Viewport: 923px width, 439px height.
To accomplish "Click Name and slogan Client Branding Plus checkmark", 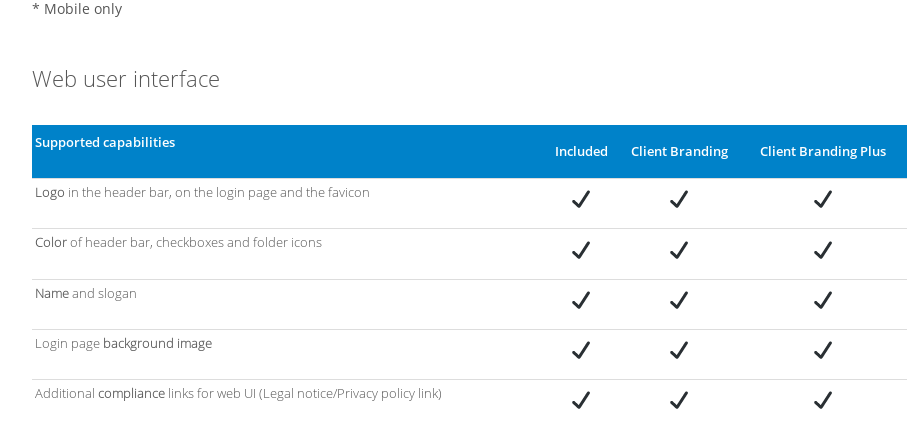I will pos(823,300).
